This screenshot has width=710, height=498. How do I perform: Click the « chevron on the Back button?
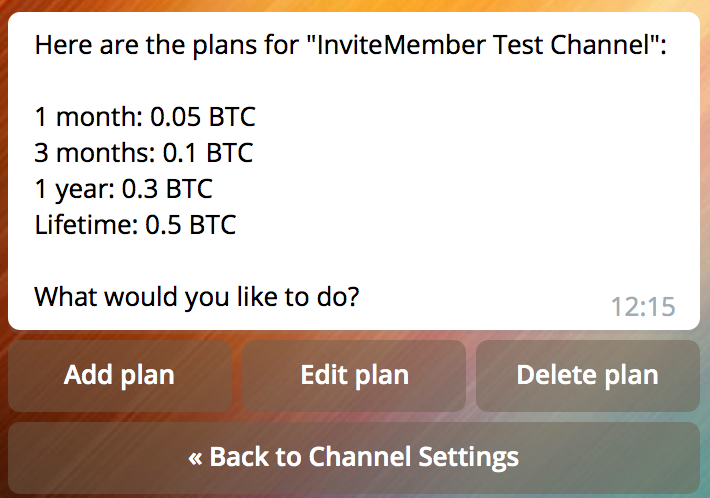(x=196, y=457)
